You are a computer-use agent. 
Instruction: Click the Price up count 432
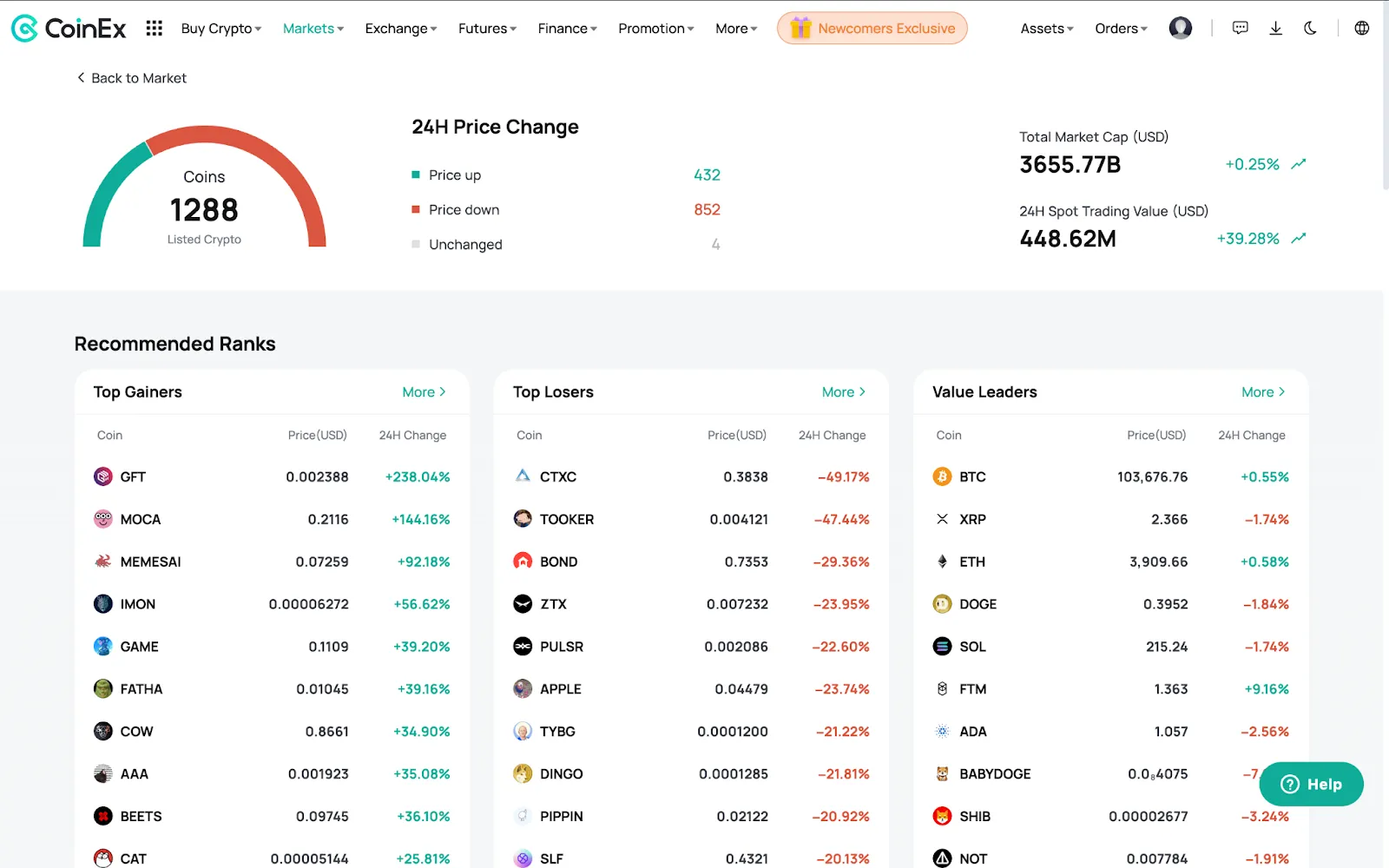[707, 175]
